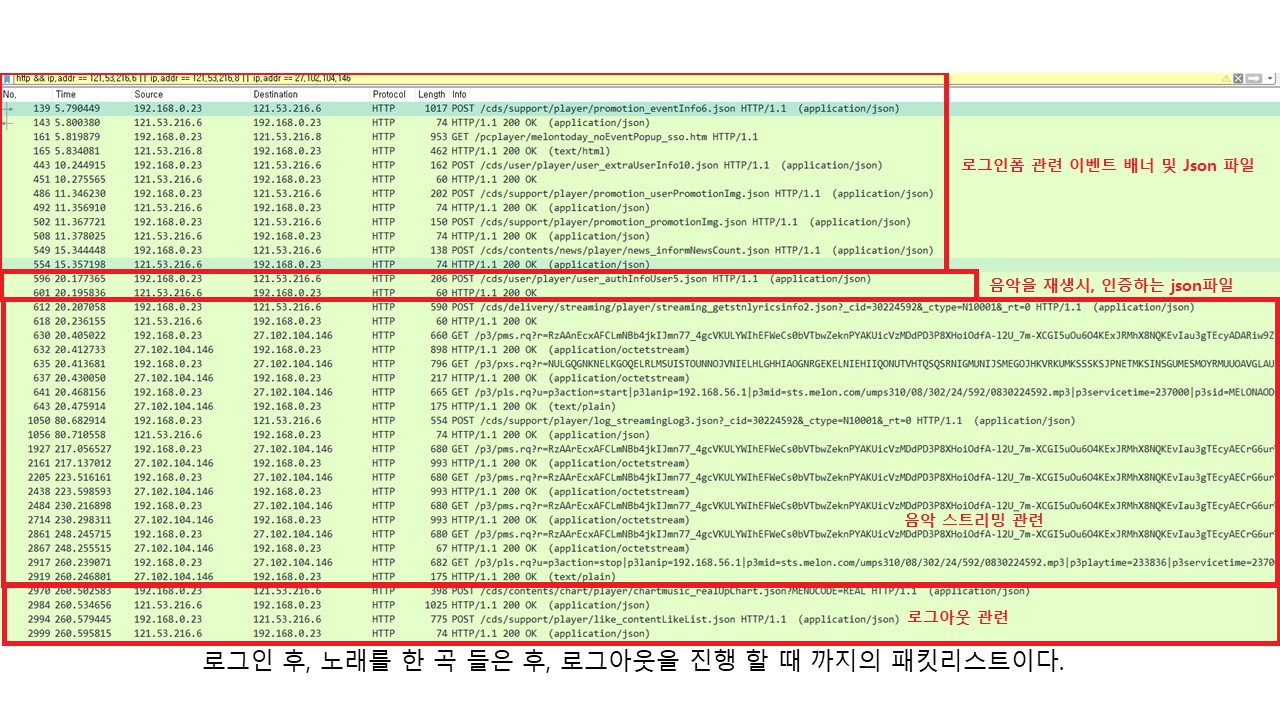1280x720 pixels.
Task: Select packet 1056 at time 80.710558
Action: 640,435
